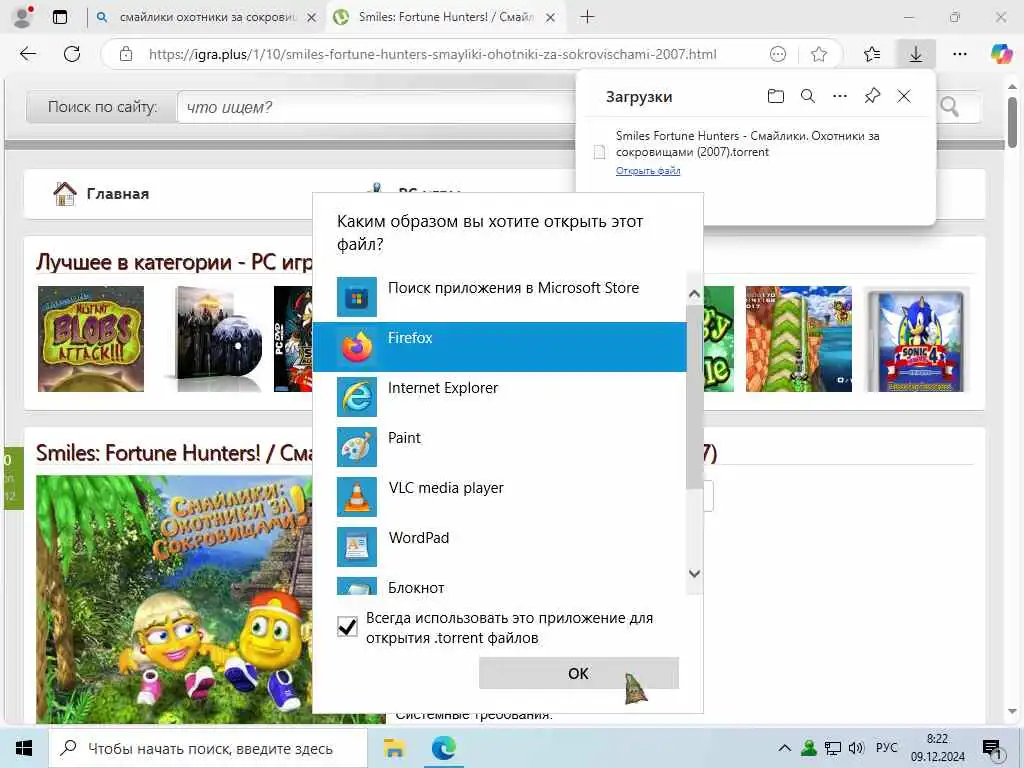
Task: Pick the Paint app icon
Action: (357, 447)
